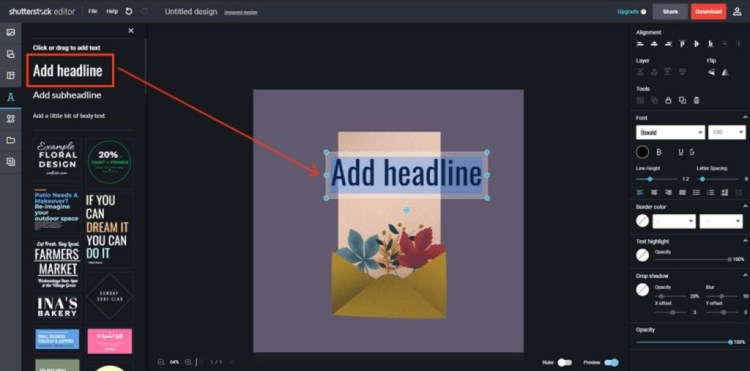Click the red Download button
The width and height of the screenshot is (750, 371).
click(708, 11)
